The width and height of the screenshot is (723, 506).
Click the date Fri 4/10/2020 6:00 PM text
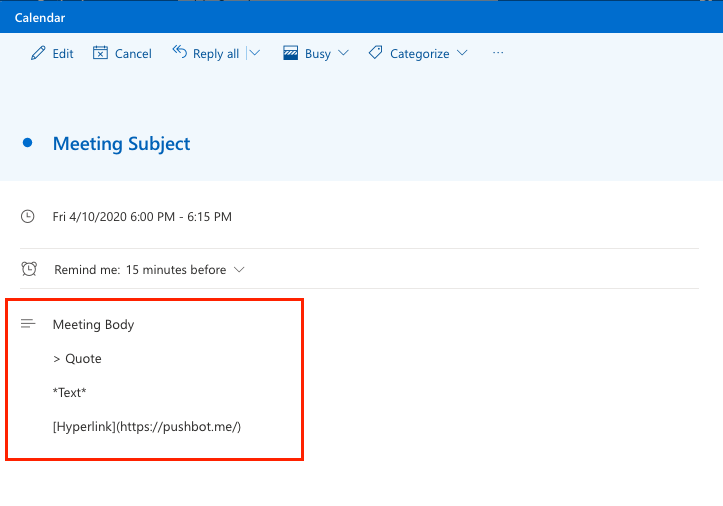pyautogui.click(x=114, y=217)
